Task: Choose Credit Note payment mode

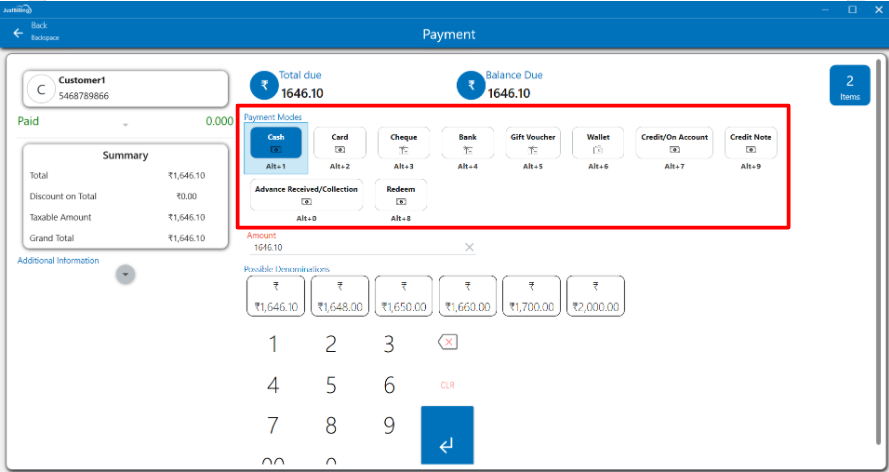Action: 751,143
